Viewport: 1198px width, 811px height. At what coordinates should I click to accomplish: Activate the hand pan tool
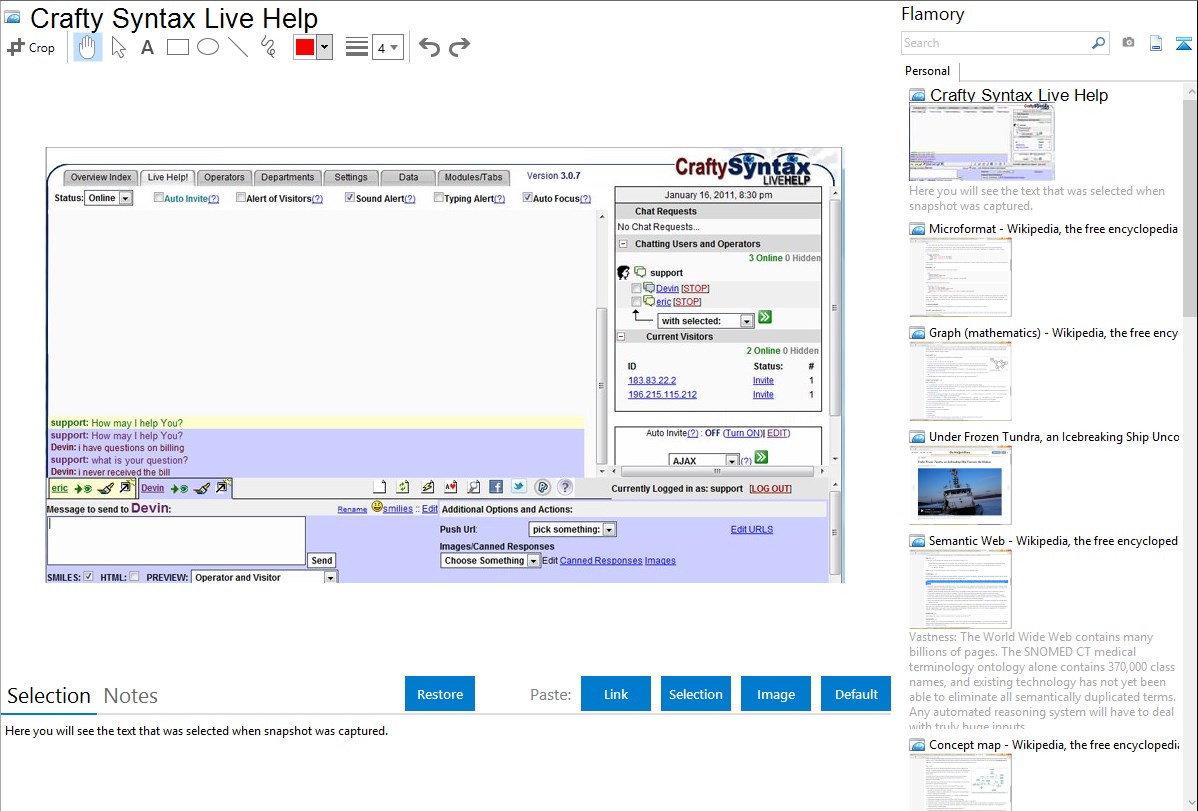click(x=88, y=47)
